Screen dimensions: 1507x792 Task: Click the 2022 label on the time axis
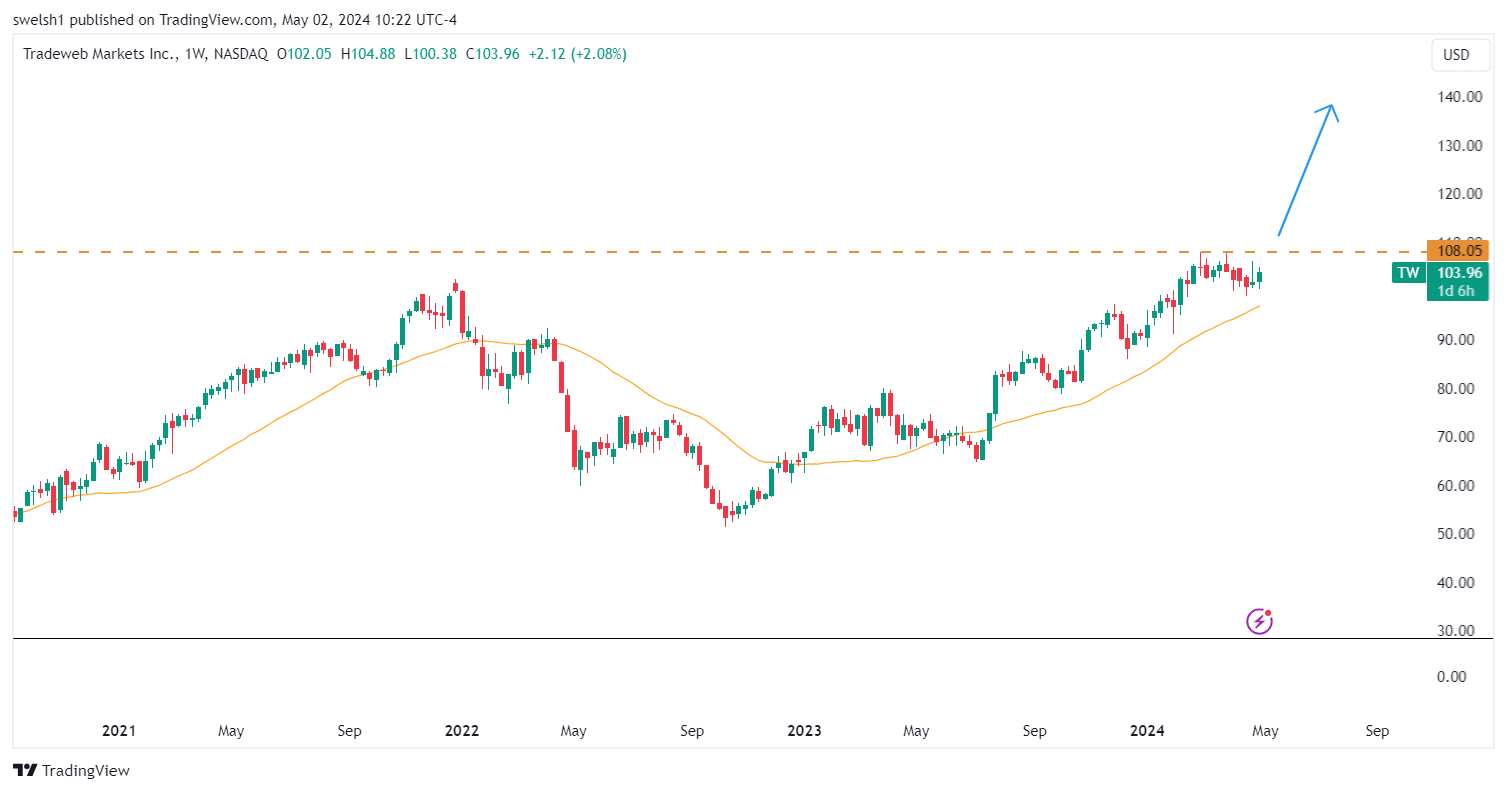click(x=462, y=731)
